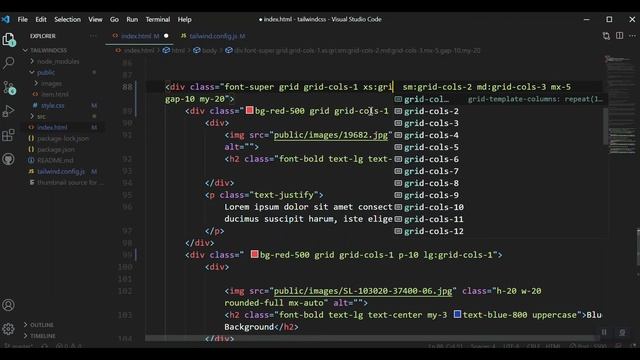Click the red bg-red-500 swatch on line 99
640x360 pixels.
pyautogui.click(x=254, y=254)
